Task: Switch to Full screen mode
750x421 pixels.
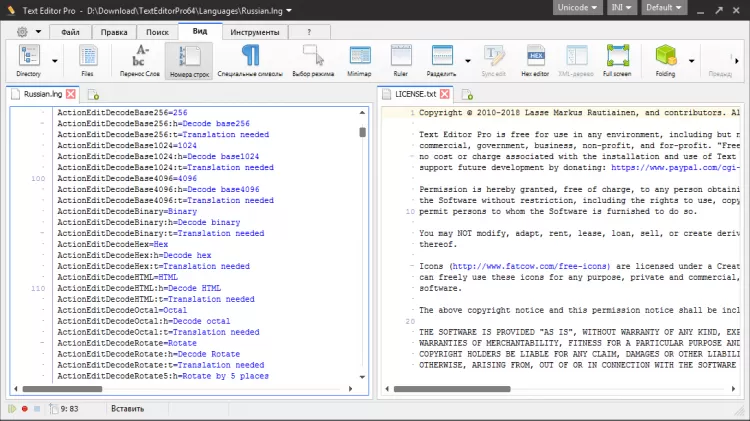Action: [x=617, y=60]
